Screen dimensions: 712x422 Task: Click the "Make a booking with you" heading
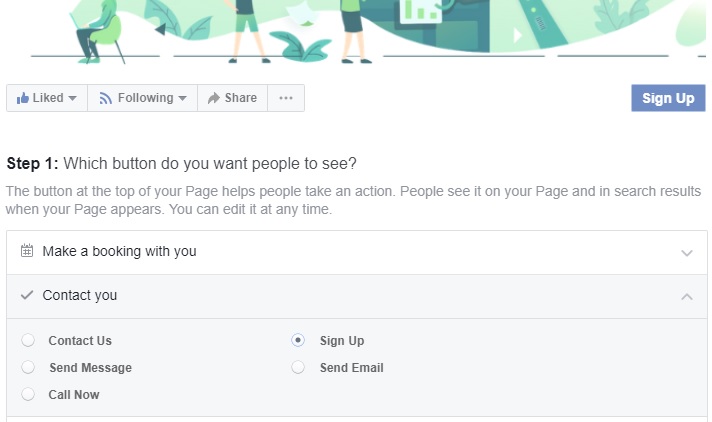coord(119,252)
